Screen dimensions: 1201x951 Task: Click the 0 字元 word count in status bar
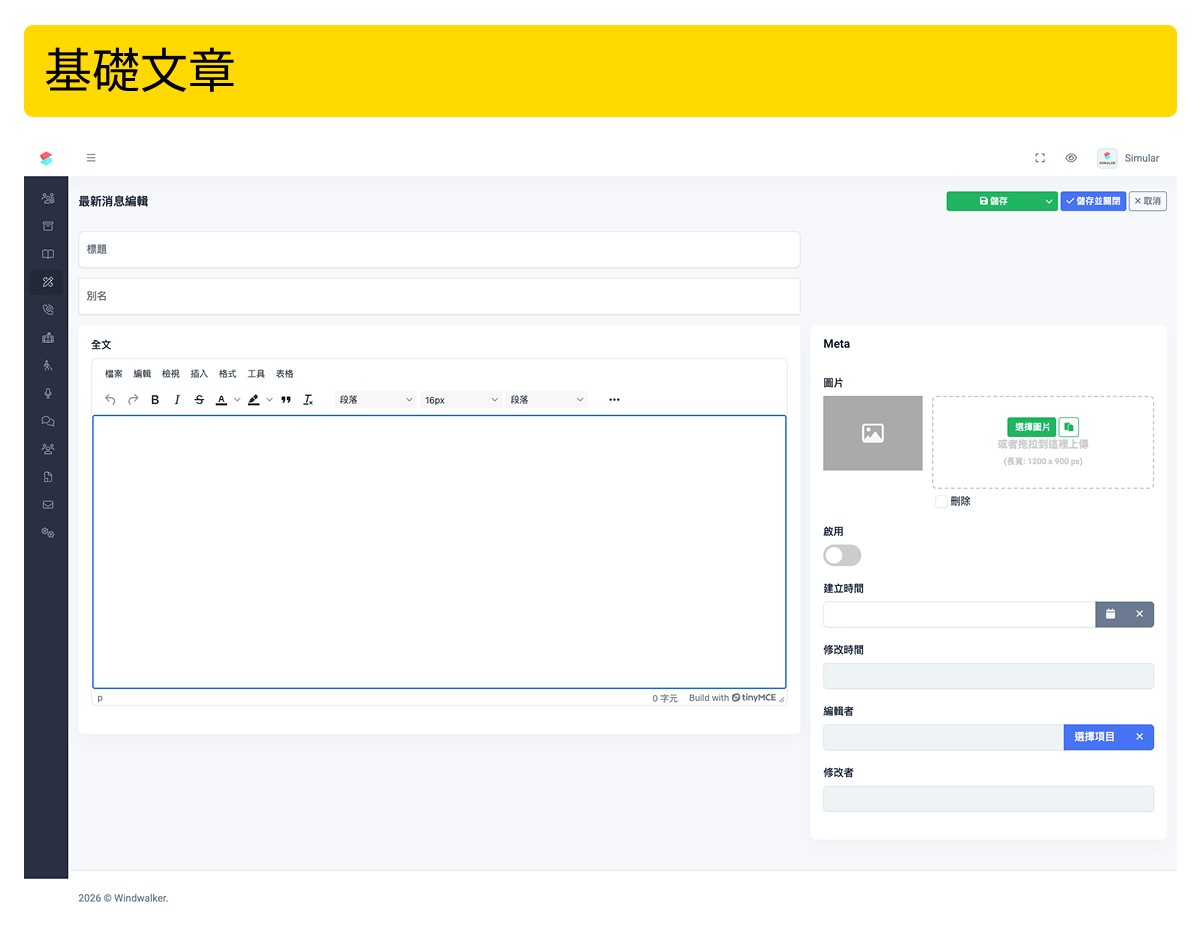(665, 698)
